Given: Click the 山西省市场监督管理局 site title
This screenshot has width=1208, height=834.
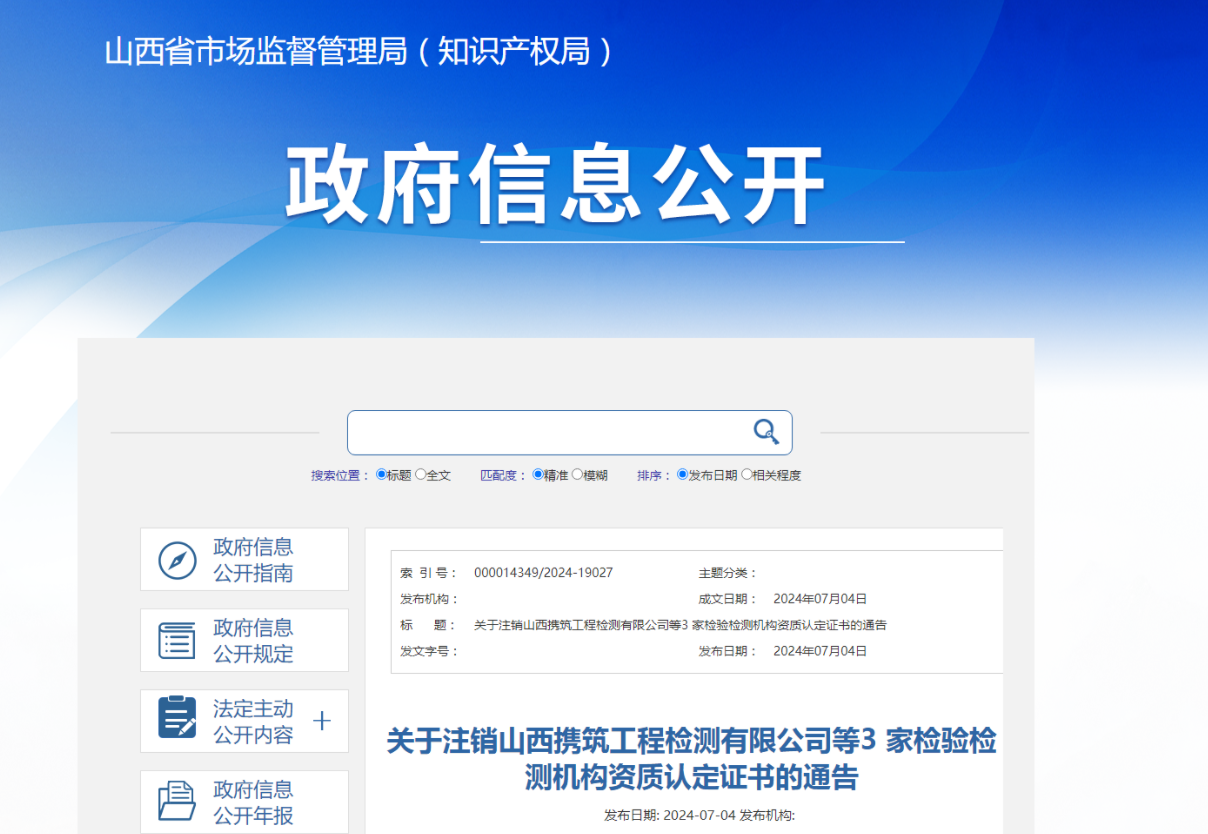Looking at the screenshot, I should tap(359, 52).
